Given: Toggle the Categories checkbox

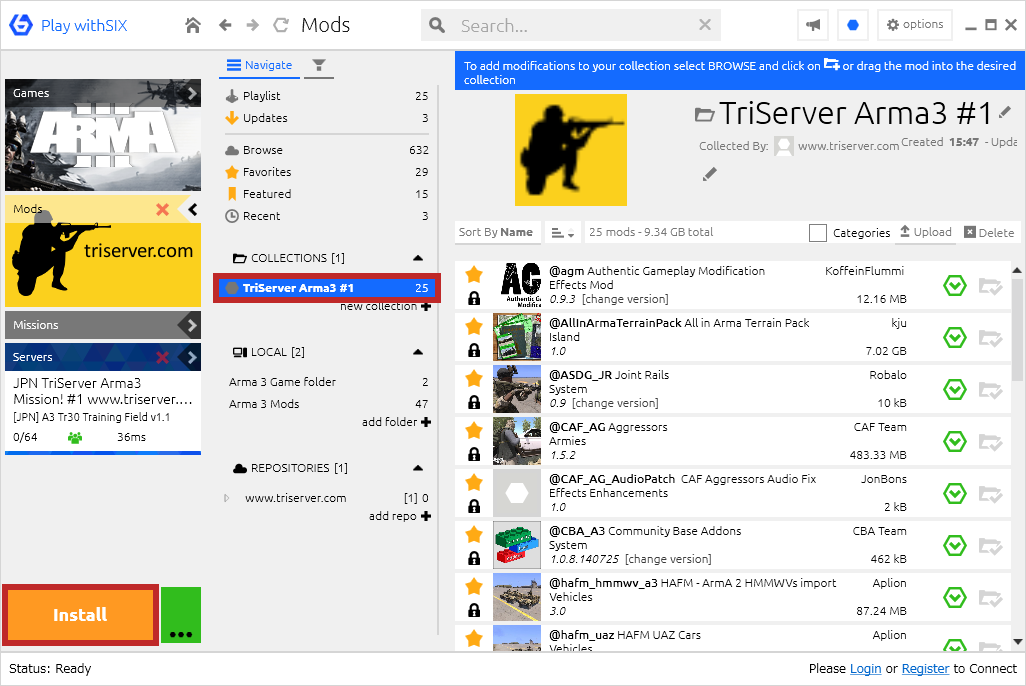Looking at the screenshot, I should click(818, 233).
